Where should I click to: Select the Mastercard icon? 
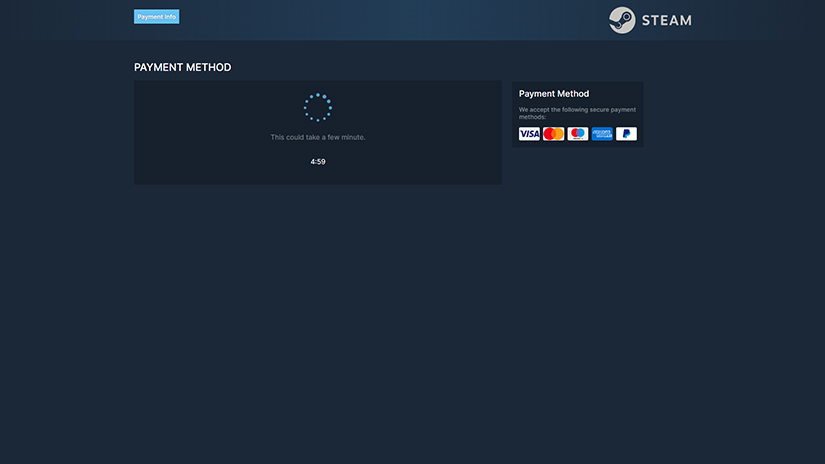pos(554,134)
